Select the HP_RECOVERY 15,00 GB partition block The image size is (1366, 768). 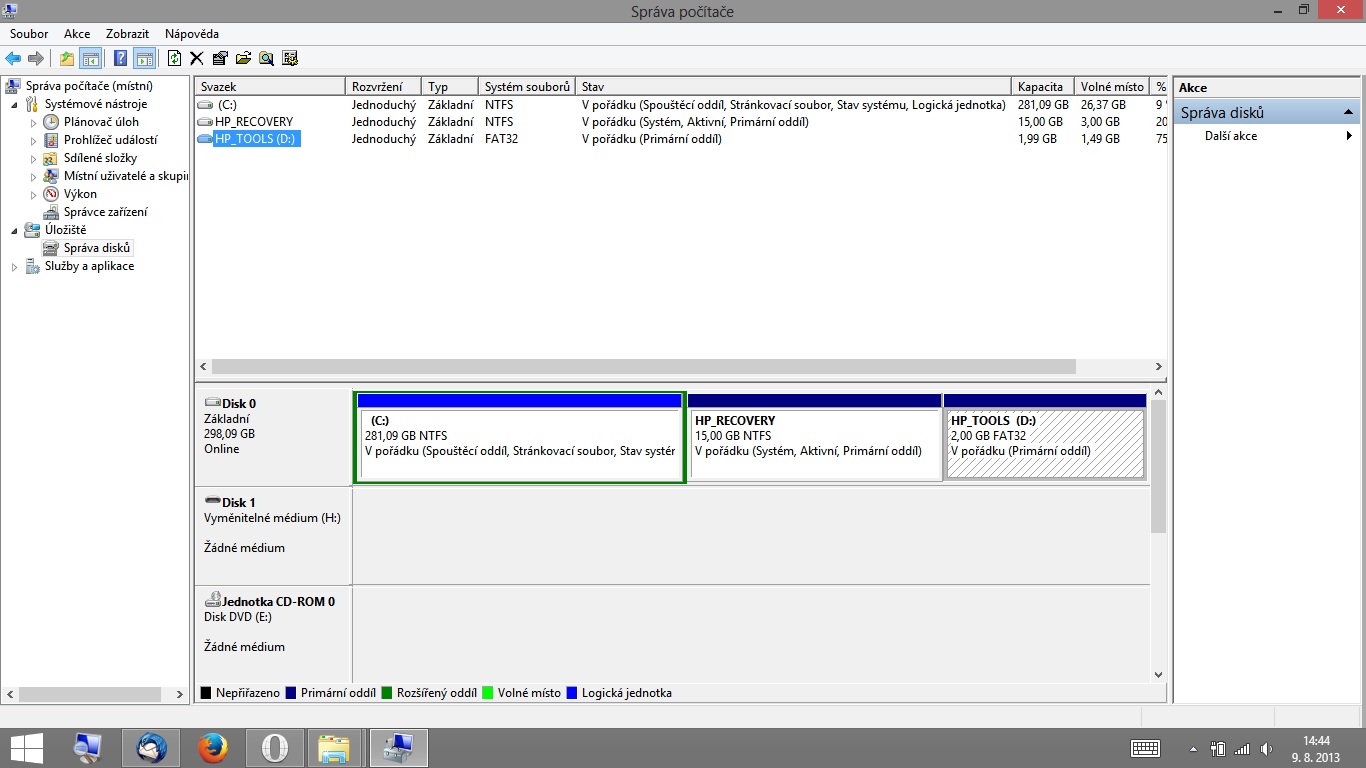point(815,437)
